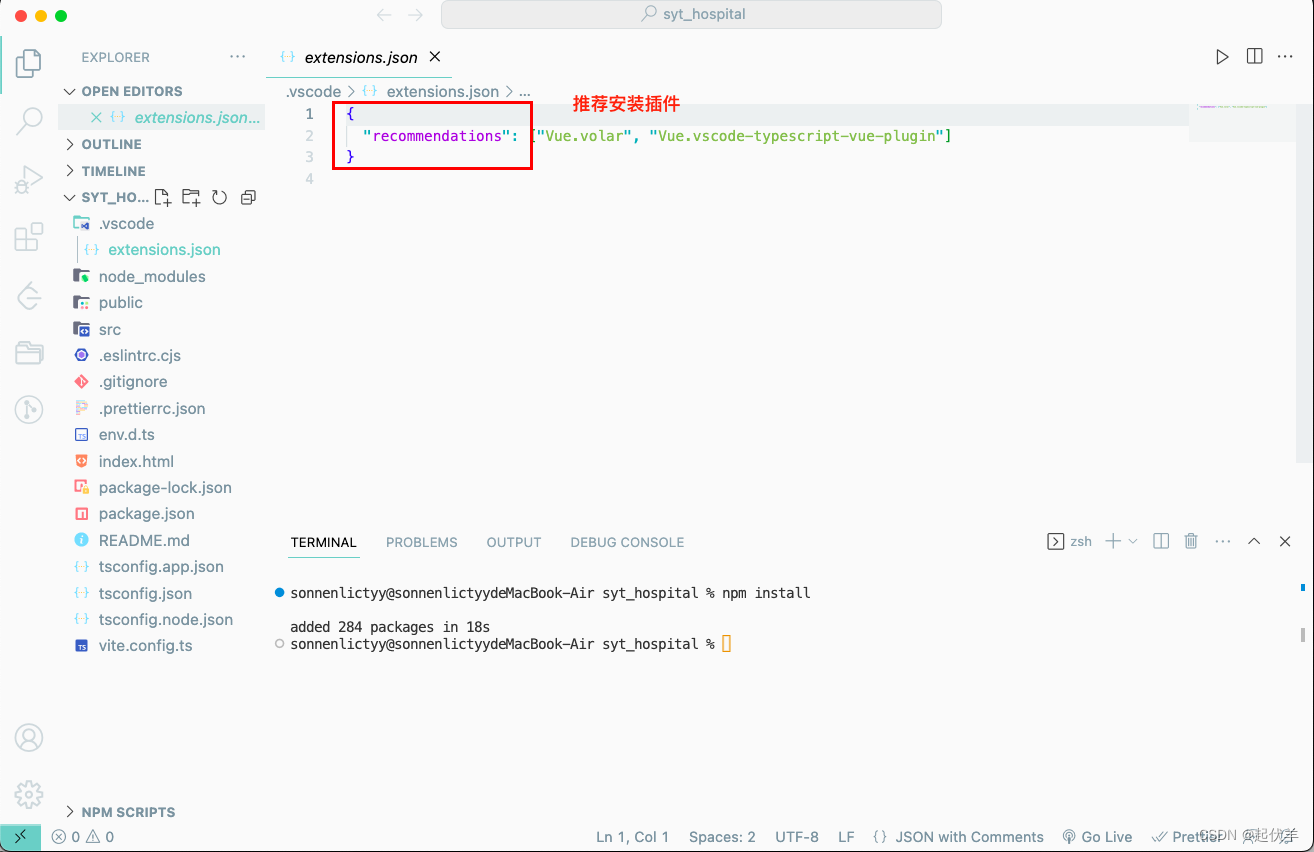Screen dimensions: 1314x852
Task: Open the new terminal launch profile dropdown
Action: click(x=1133, y=541)
